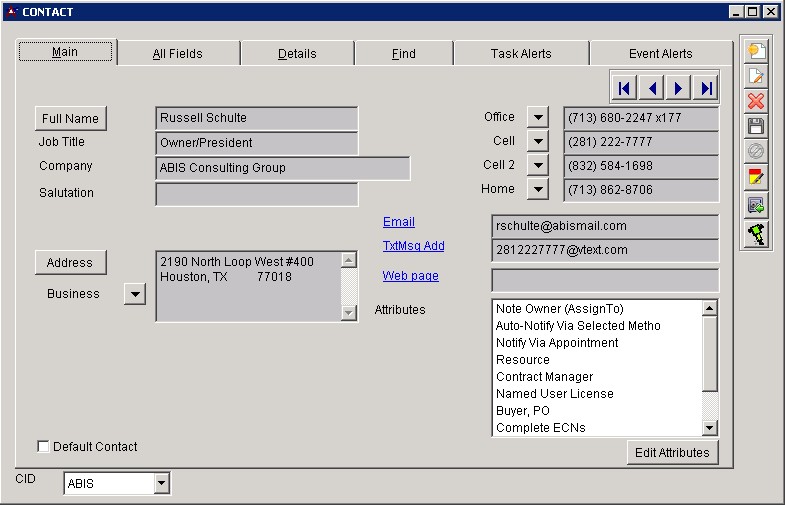Image resolution: width=785 pixels, height=505 pixels.
Task: Save the contact with the floppy disk icon
Action: [x=756, y=126]
